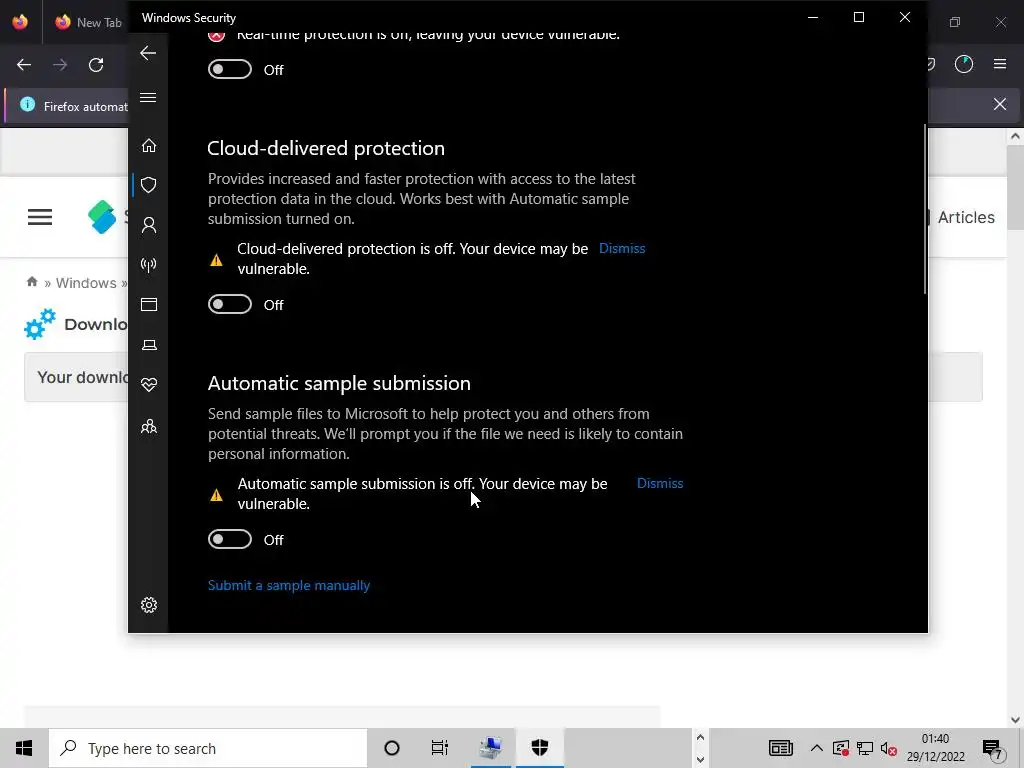Open Cortana circle on taskbar
The width and height of the screenshot is (1024, 768).
click(392, 748)
